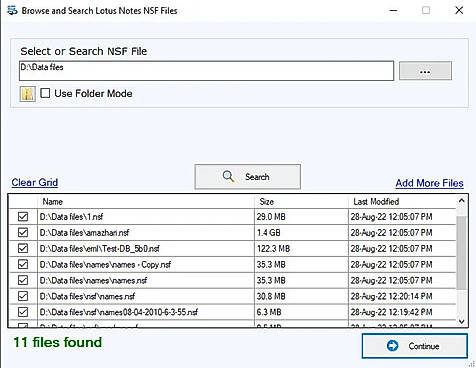The height and width of the screenshot is (368, 476).
Task: Minimize the Browse and Search window
Action: [x=393, y=10]
